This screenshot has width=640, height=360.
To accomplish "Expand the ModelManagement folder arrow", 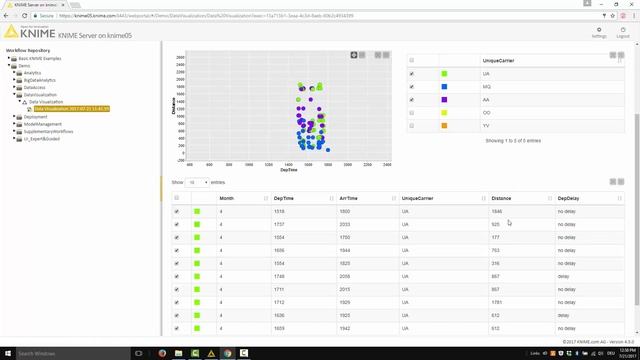I will (x=14, y=124).
